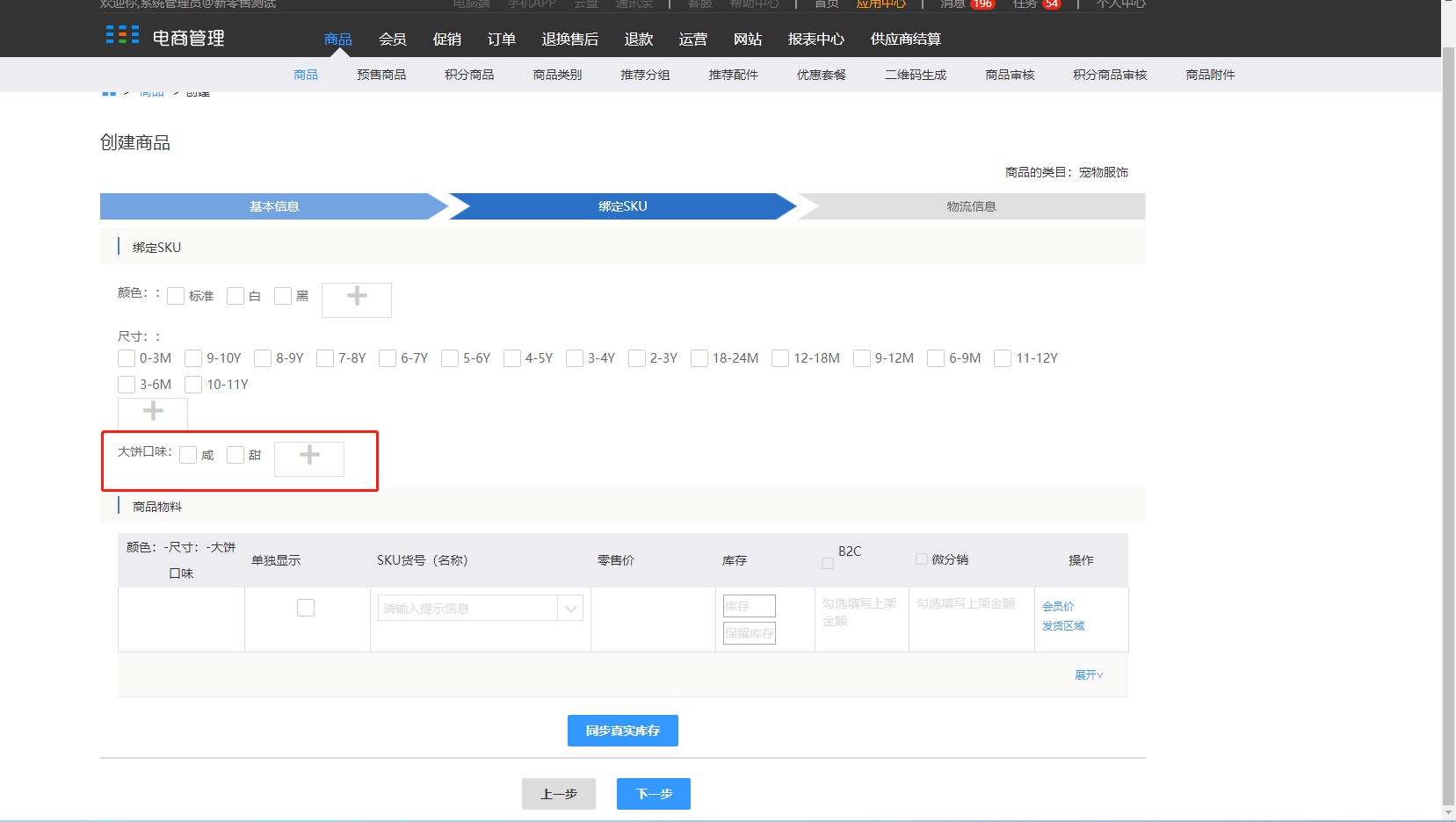The image size is (1456, 822).
Task: Switch to 积分商品 submenu
Action: point(469,75)
